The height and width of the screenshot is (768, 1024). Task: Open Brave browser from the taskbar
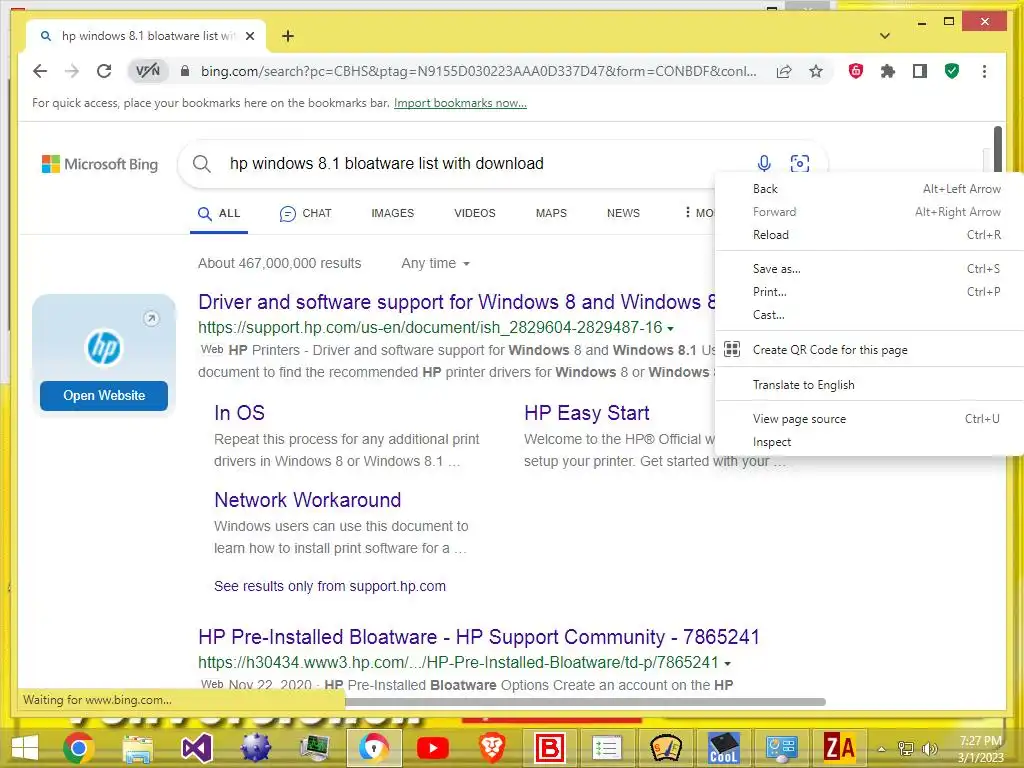(x=492, y=748)
